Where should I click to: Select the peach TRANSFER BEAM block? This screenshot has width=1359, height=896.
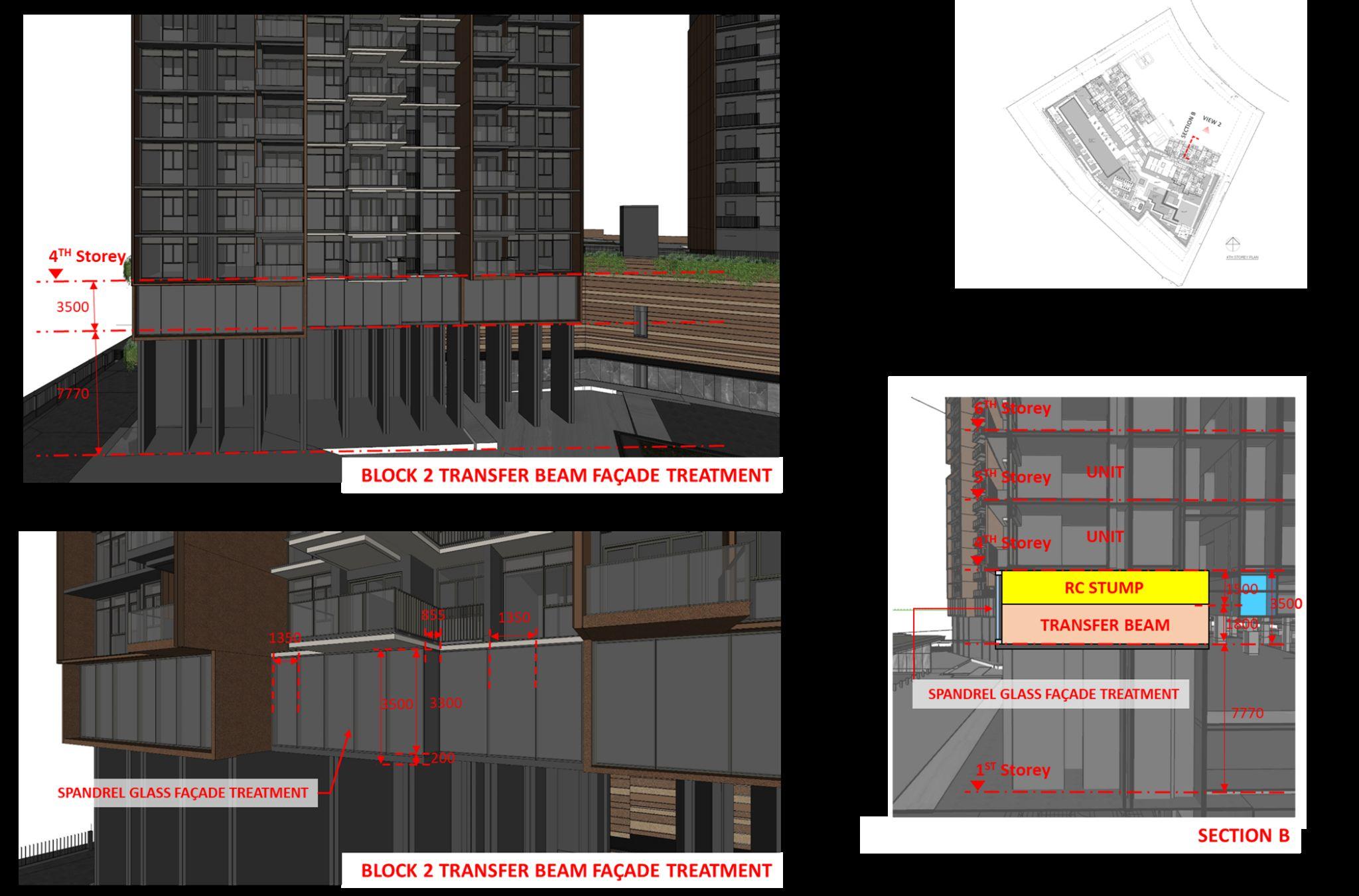pyautogui.click(x=1104, y=625)
